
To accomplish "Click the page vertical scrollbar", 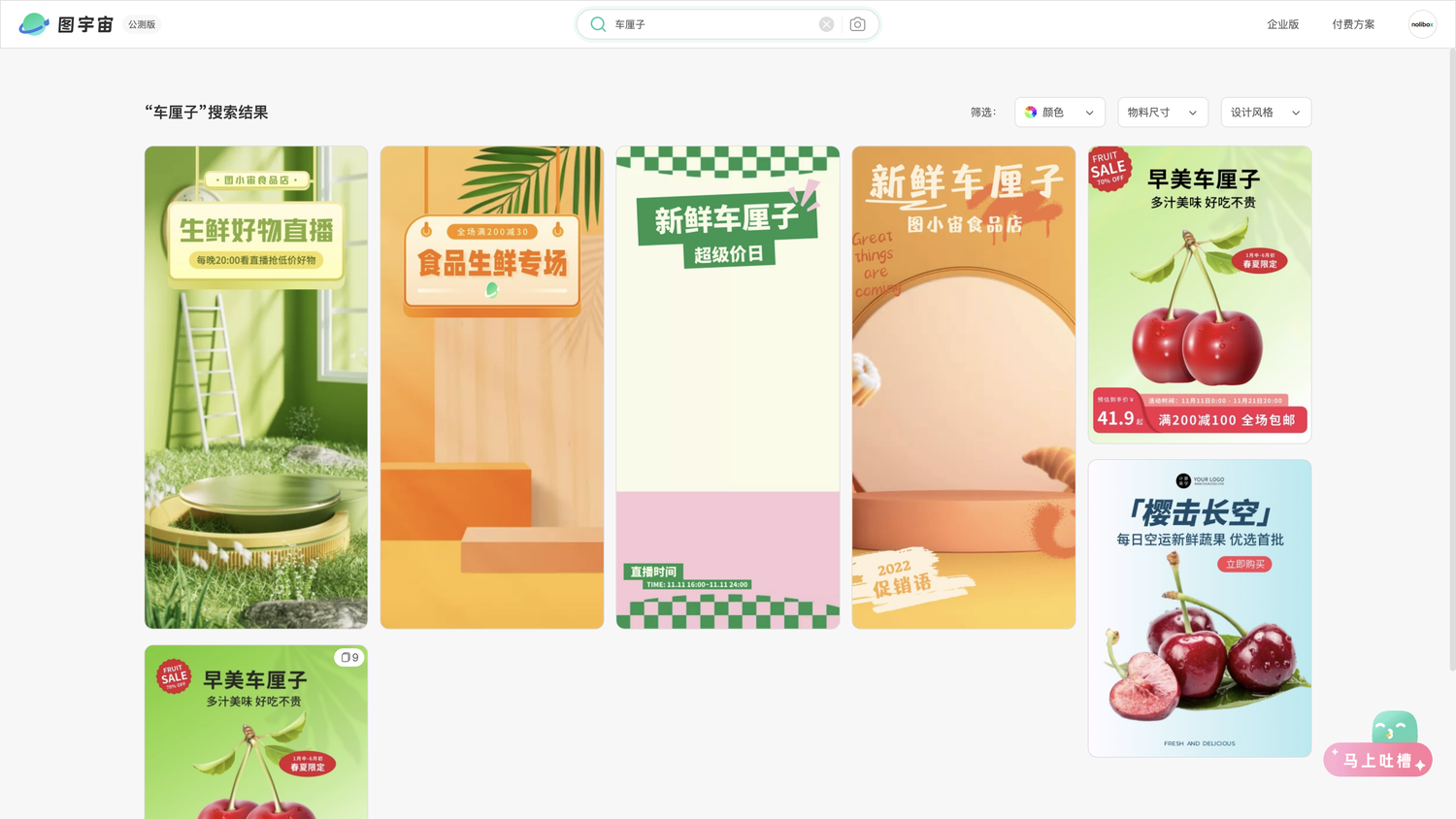I will [x=1451, y=359].
